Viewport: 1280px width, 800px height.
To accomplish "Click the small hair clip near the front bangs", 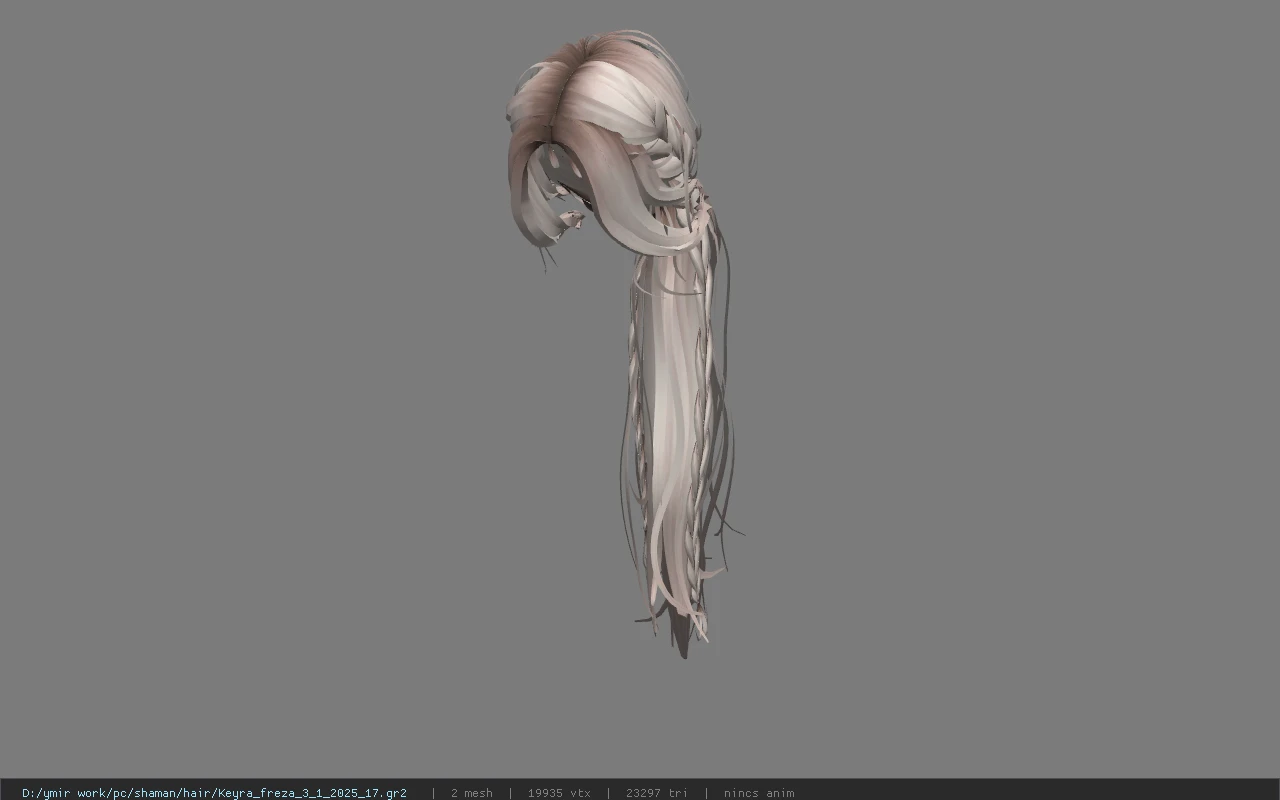I will (x=572, y=218).
